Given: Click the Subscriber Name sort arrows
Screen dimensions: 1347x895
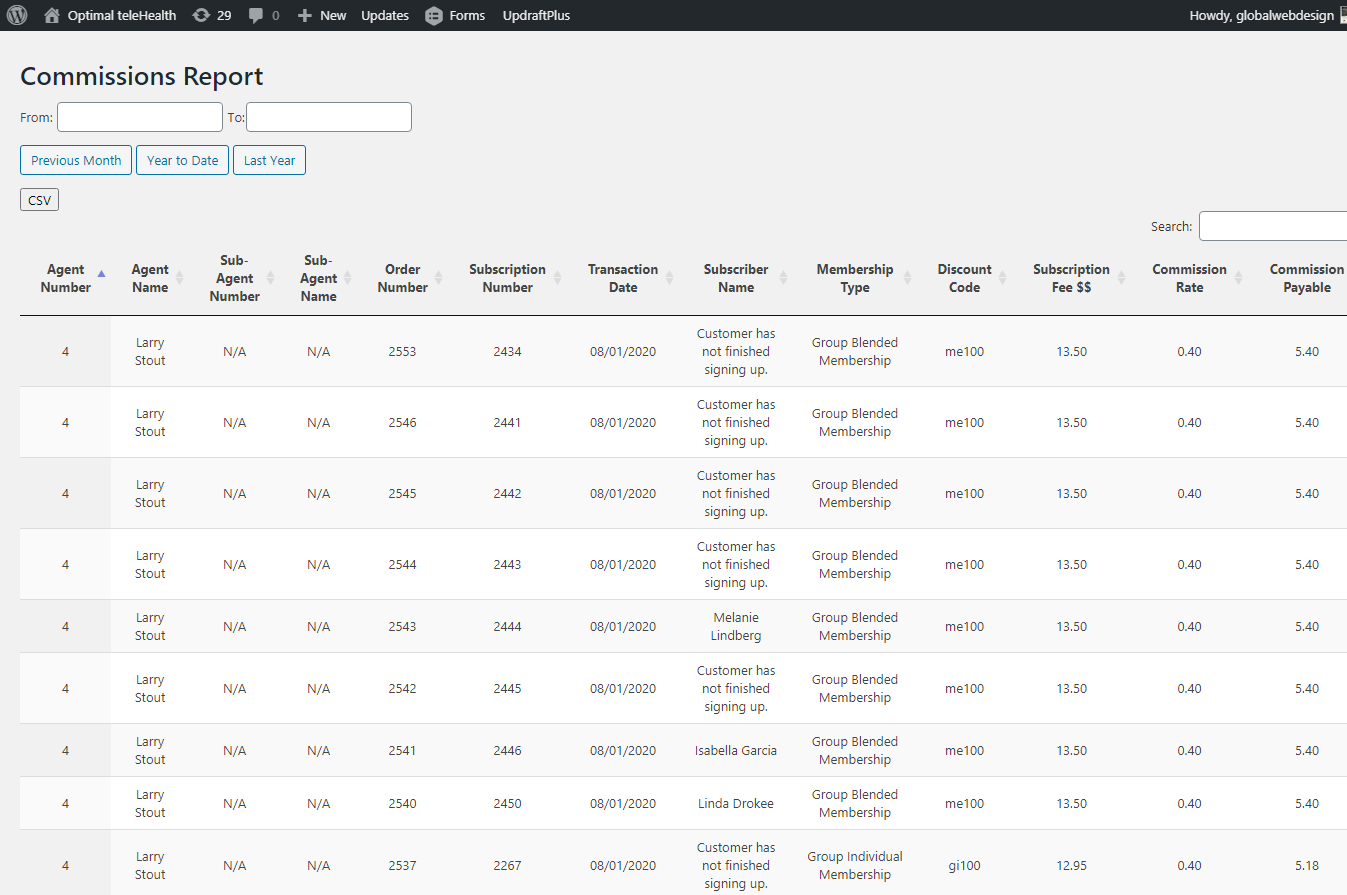Looking at the screenshot, I should click(x=784, y=278).
